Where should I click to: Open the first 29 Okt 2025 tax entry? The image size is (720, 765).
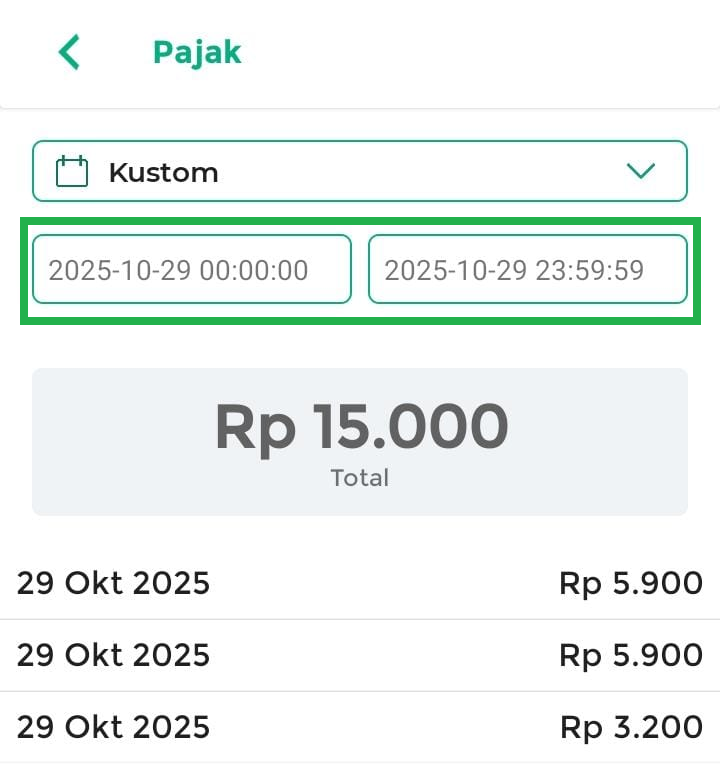[x=113, y=583]
